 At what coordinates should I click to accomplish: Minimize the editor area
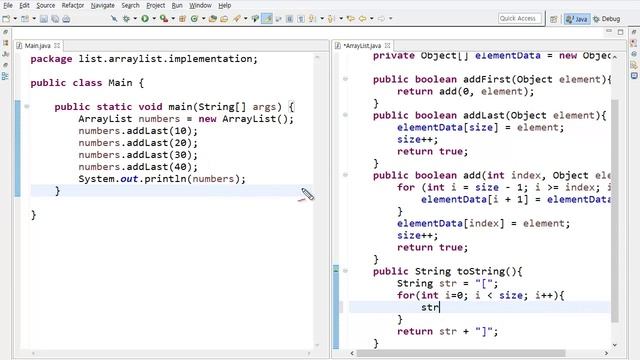[609, 31]
